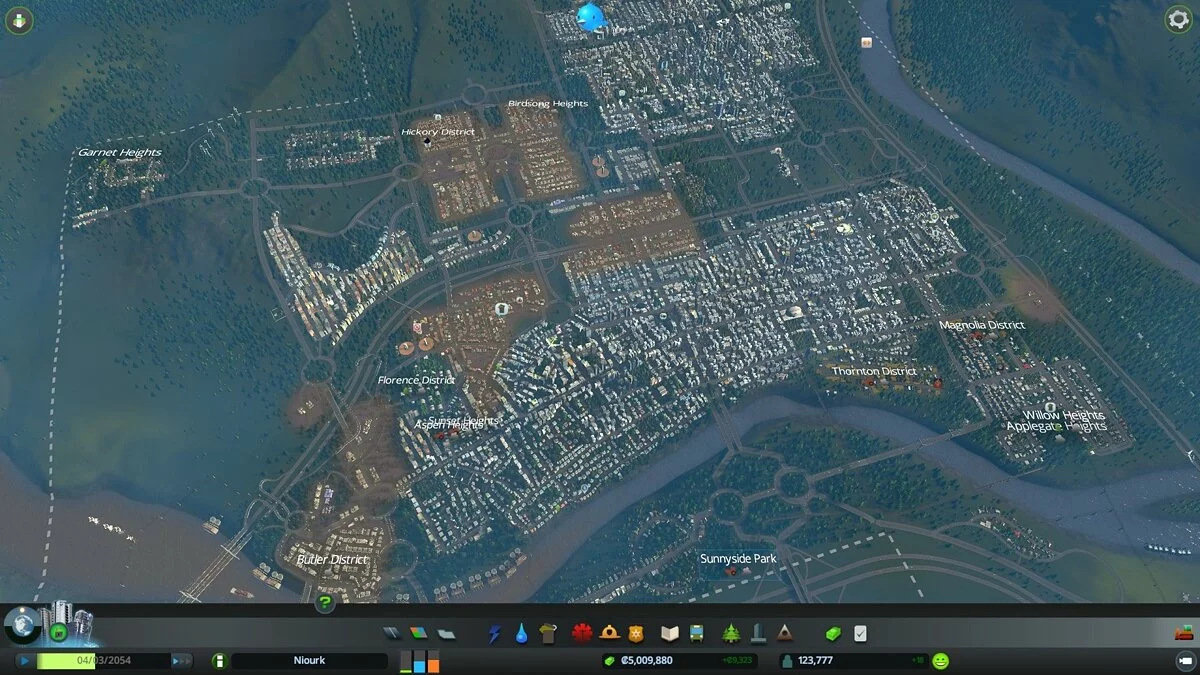
Task: Open the Water and Sewage menu
Action: (x=521, y=632)
